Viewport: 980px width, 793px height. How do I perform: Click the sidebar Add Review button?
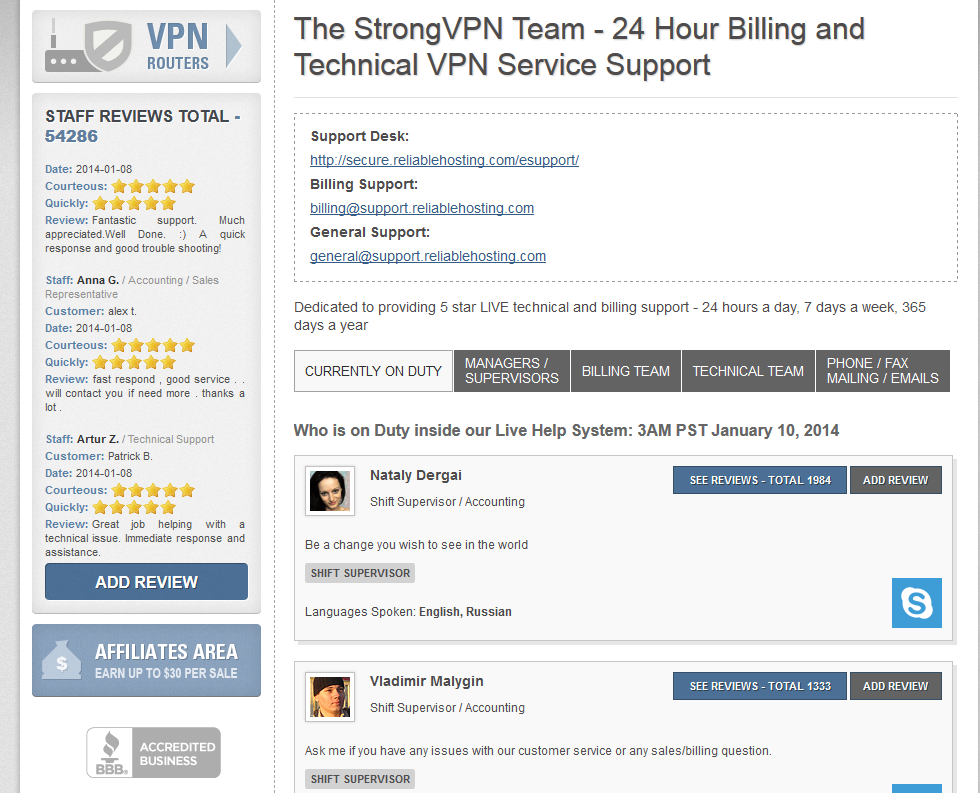(x=146, y=582)
